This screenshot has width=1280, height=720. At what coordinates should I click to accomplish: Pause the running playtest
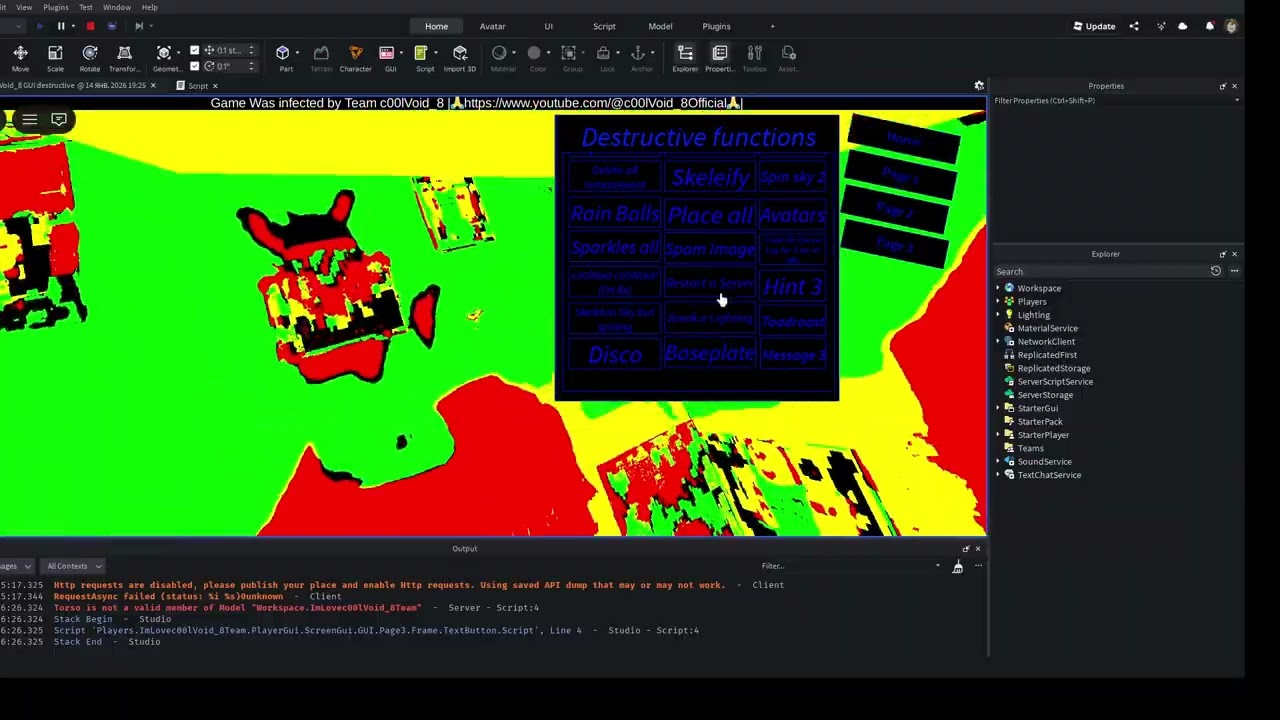(61, 26)
